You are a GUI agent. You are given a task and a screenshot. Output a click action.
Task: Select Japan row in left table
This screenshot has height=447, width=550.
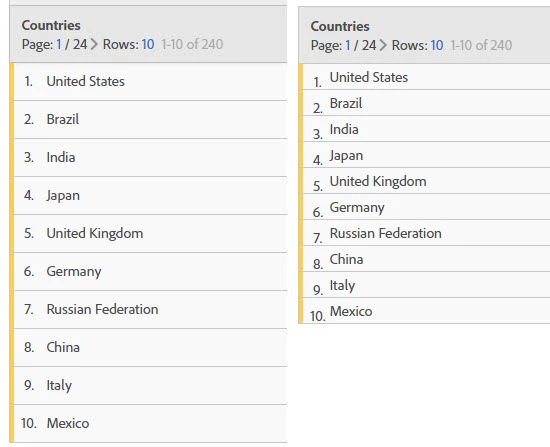coord(150,195)
